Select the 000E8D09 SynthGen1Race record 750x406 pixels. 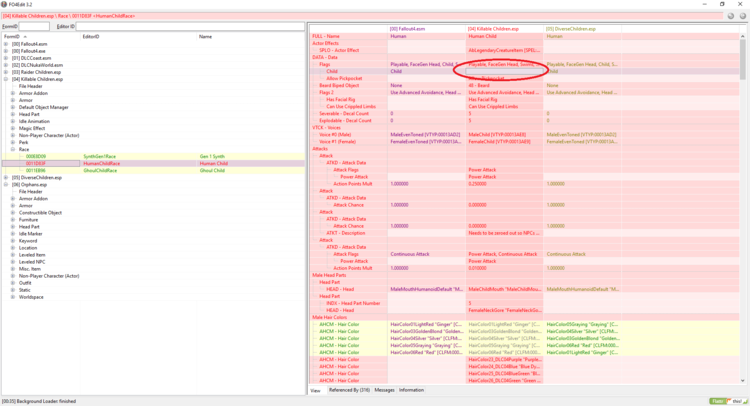pos(153,156)
